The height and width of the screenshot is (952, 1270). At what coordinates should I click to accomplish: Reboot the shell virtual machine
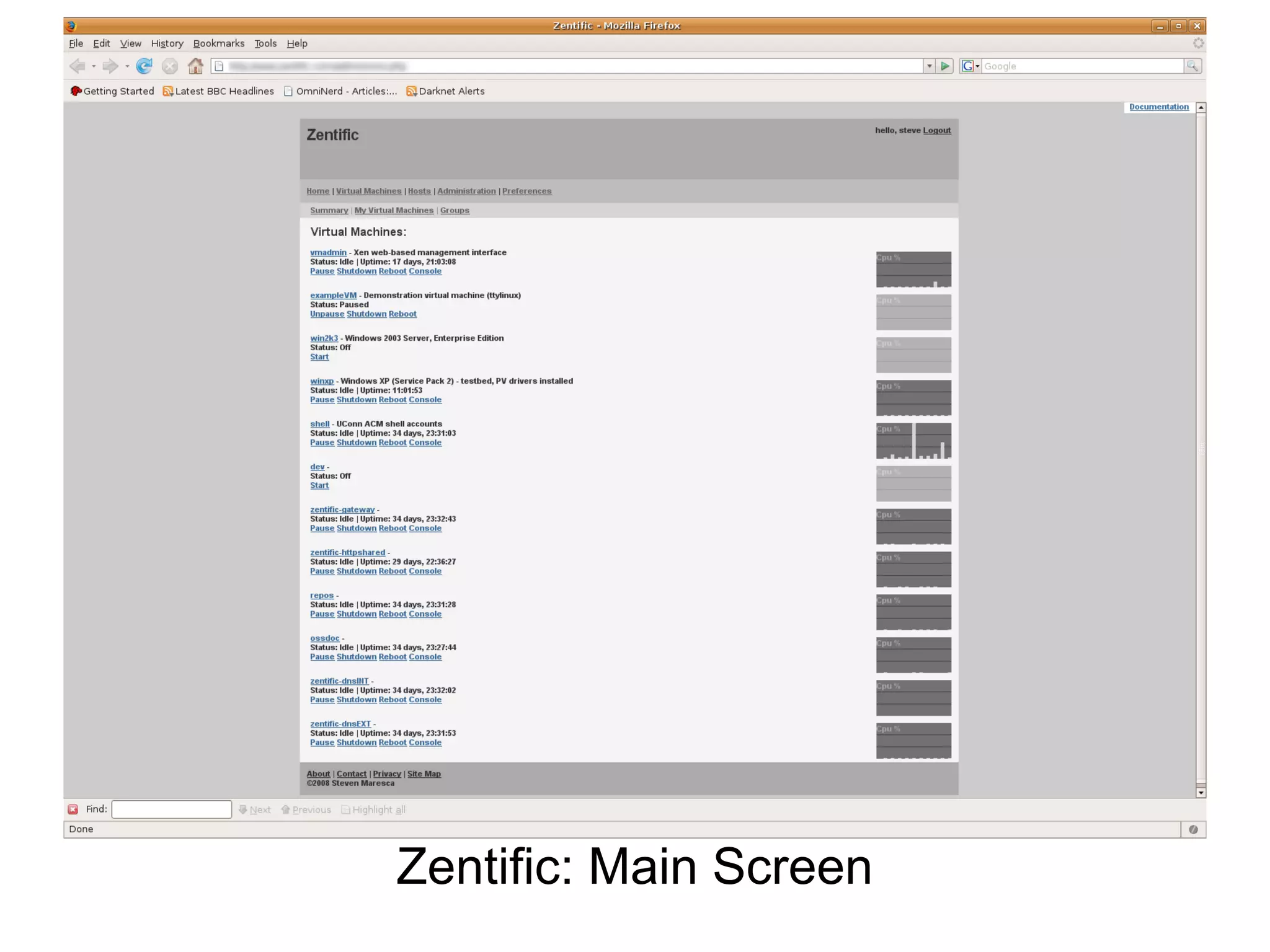point(393,443)
